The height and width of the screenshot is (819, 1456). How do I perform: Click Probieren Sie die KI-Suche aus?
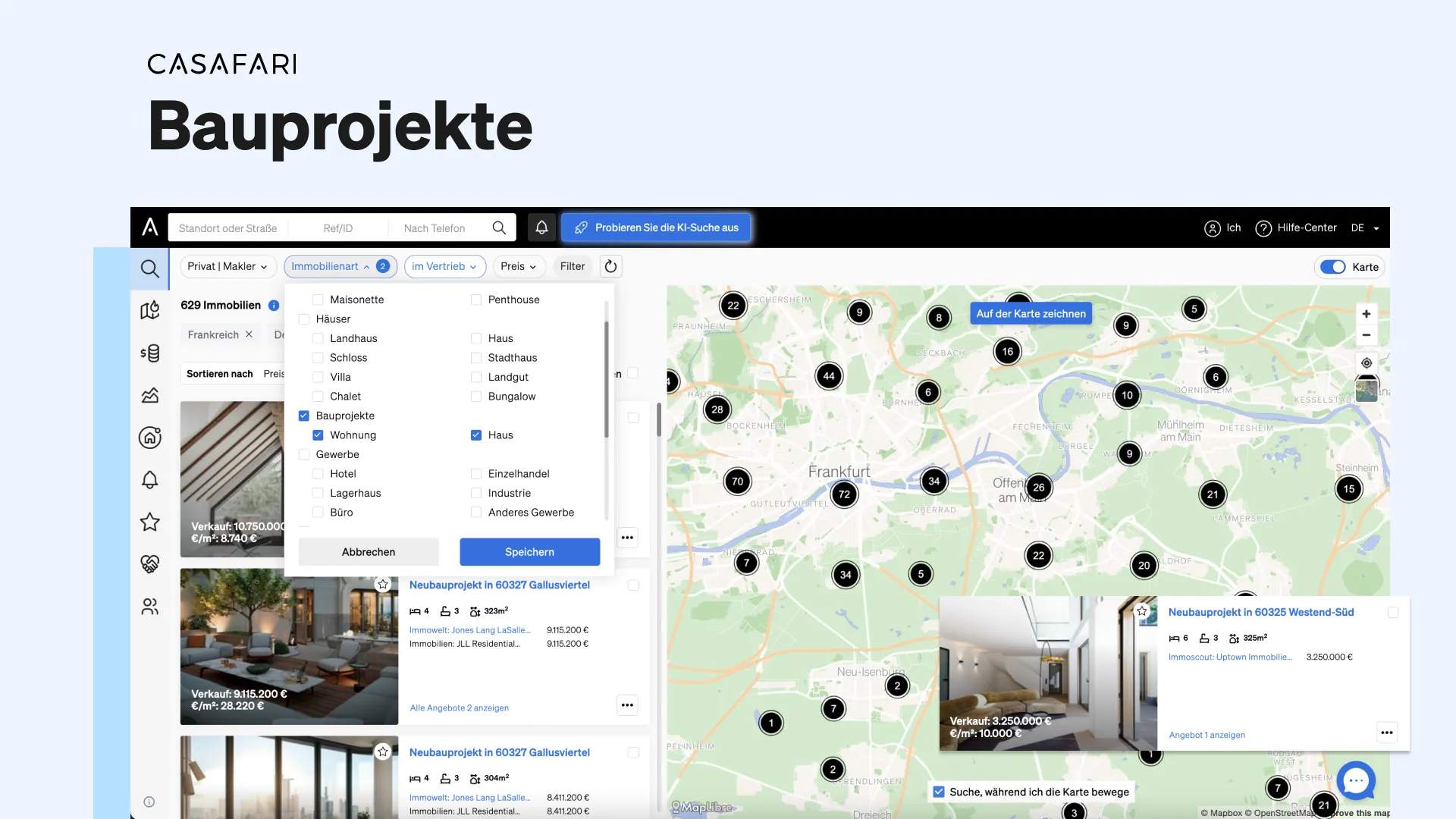pos(656,227)
